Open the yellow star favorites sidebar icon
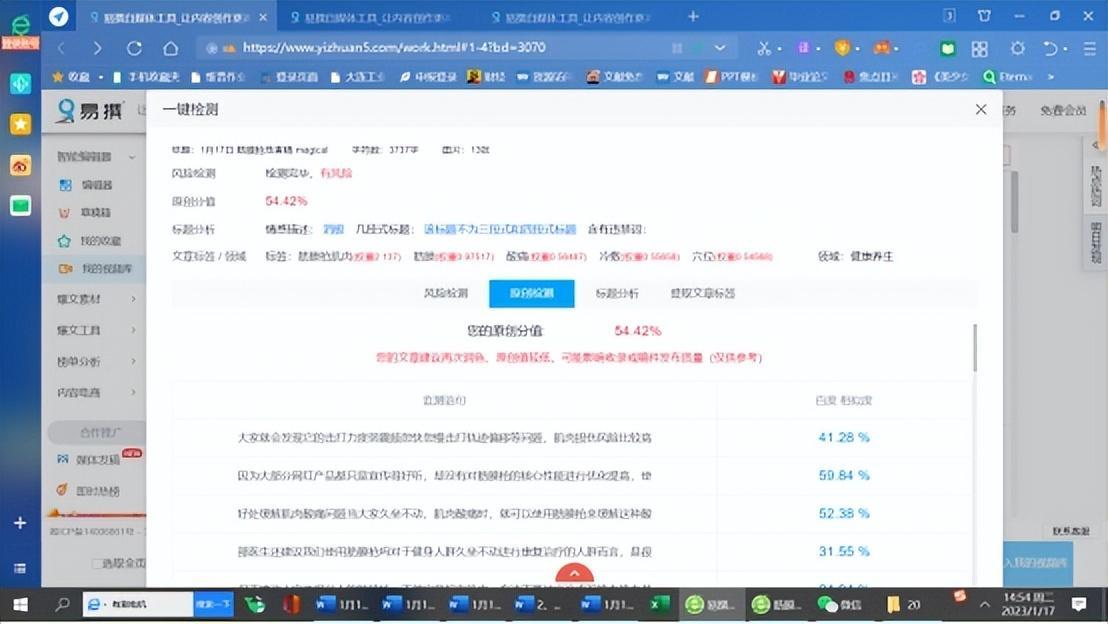 [x=20, y=124]
